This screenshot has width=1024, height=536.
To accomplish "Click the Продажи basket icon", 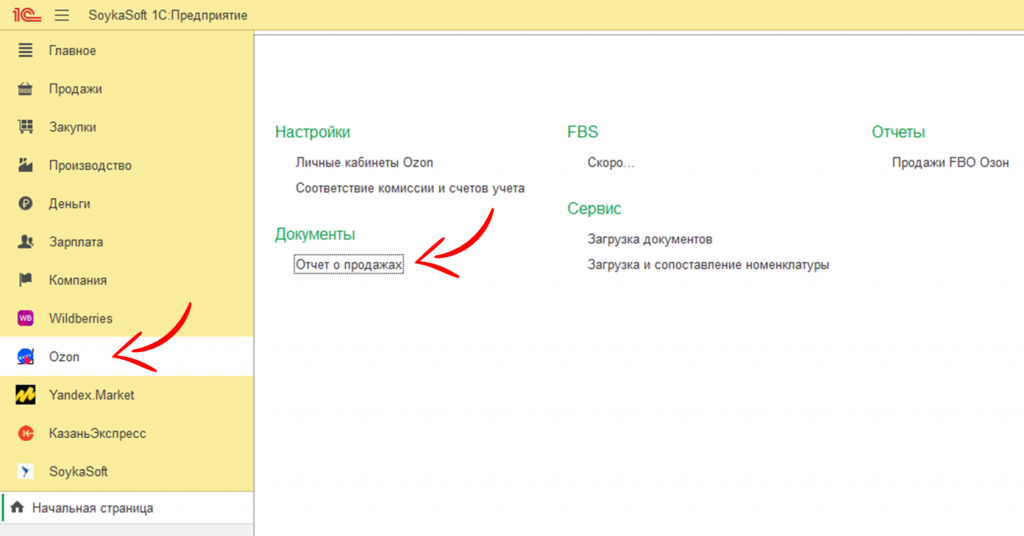I will click(26, 89).
